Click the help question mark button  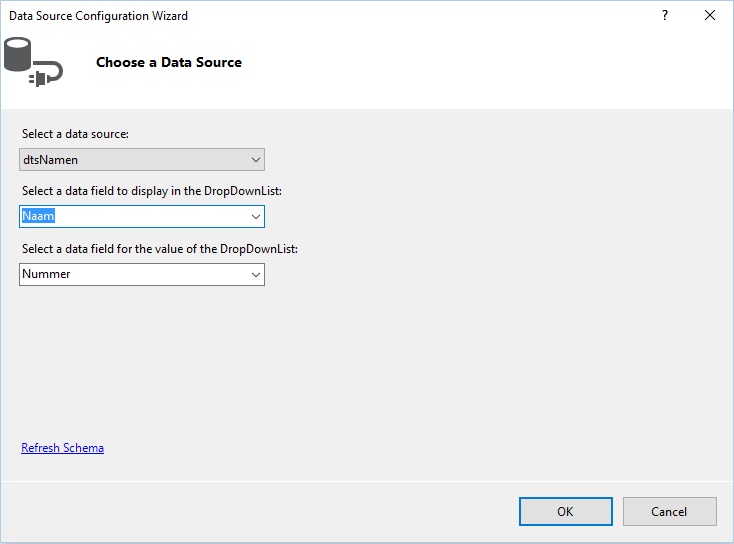point(665,15)
